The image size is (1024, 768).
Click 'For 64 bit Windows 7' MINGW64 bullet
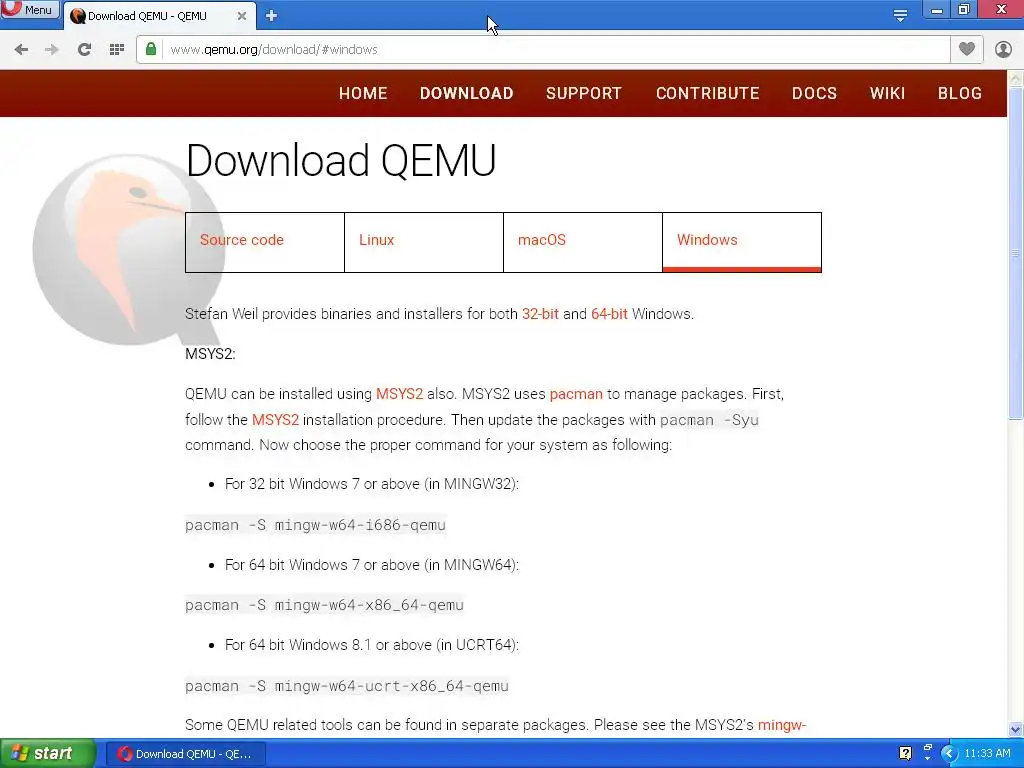pos(372,565)
